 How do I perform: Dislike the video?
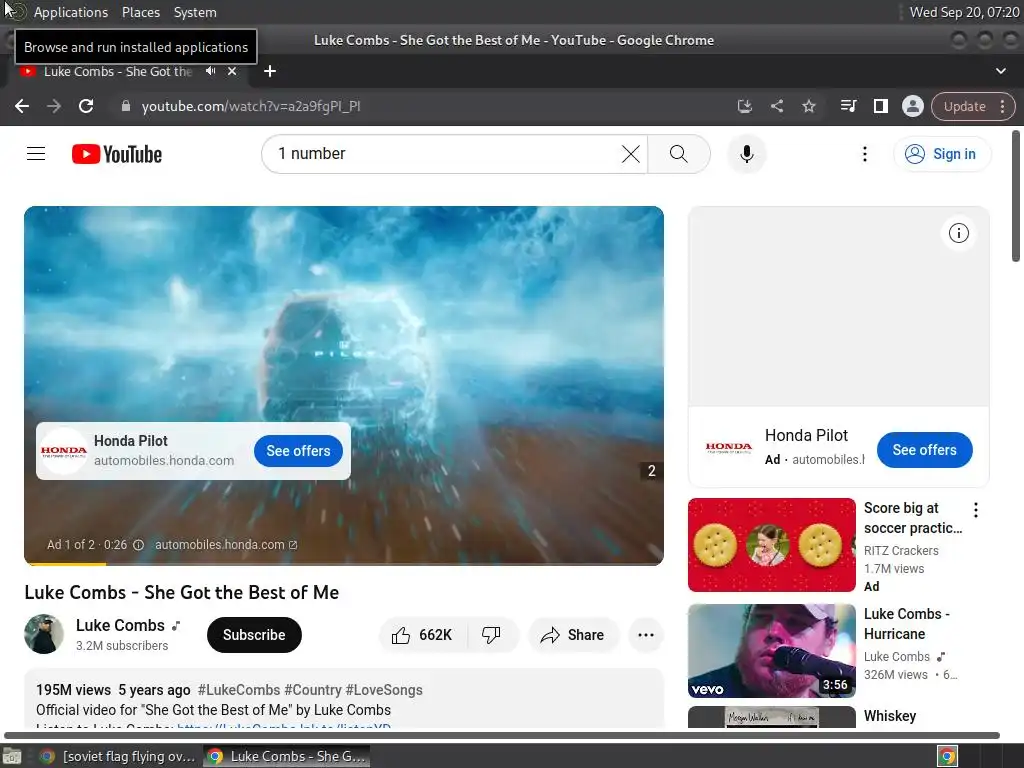coord(492,635)
